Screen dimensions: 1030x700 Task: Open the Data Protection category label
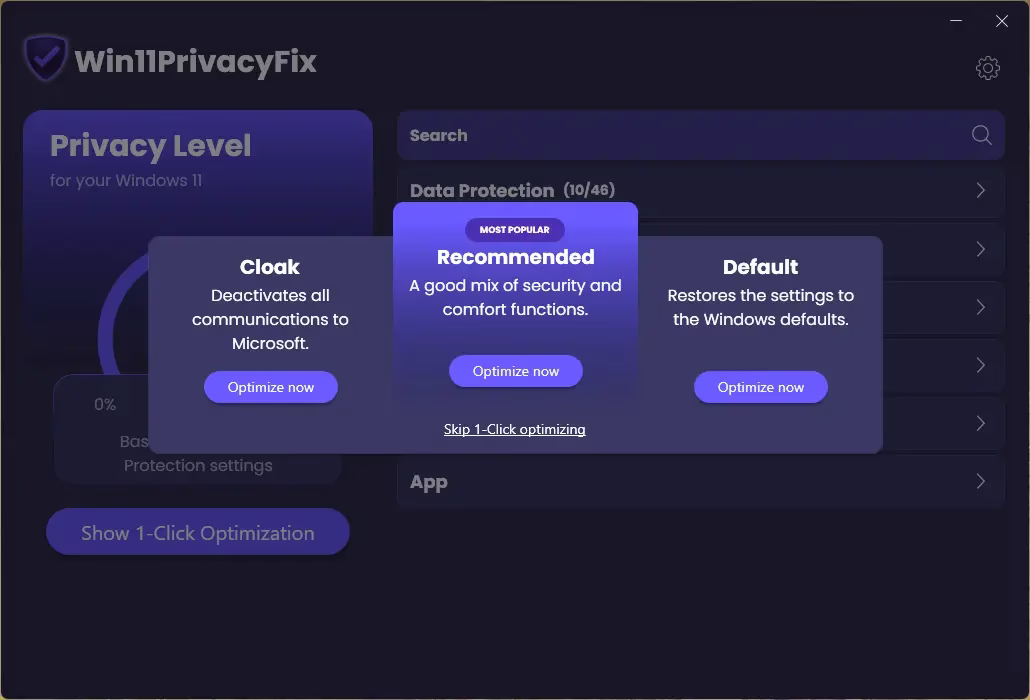click(x=481, y=190)
